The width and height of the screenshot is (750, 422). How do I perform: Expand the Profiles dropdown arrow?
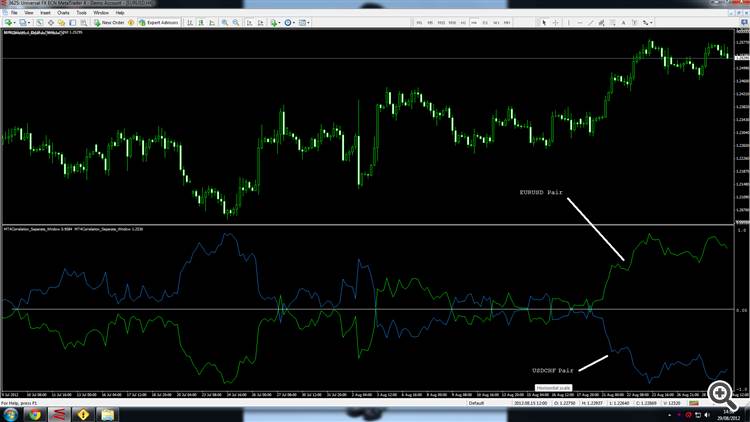coord(29,22)
